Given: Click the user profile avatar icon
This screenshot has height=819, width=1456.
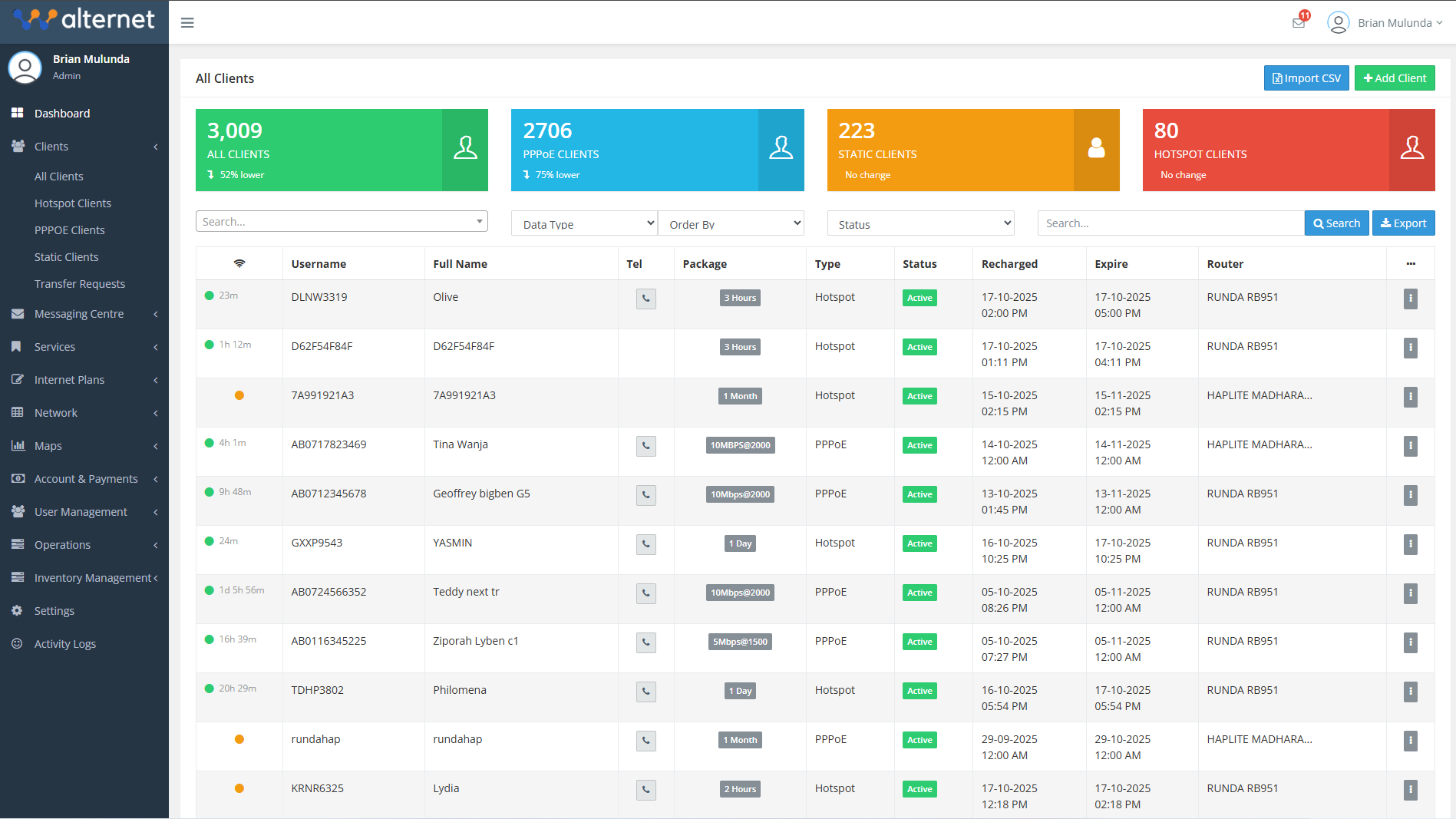Looking at the screenshot, I should pyautogui.click(x=1338, y=22).
